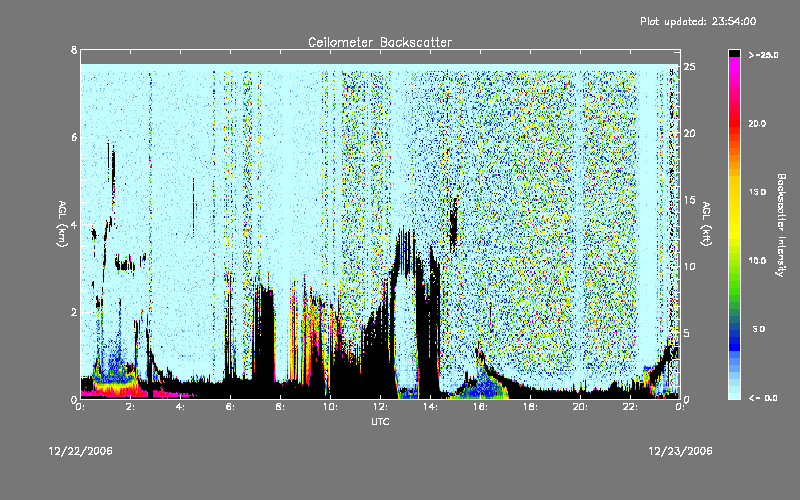Screen dimensions: 800x500
Task: Click the "AGL (km)" left axis label
Action: [x=62, y=224]
